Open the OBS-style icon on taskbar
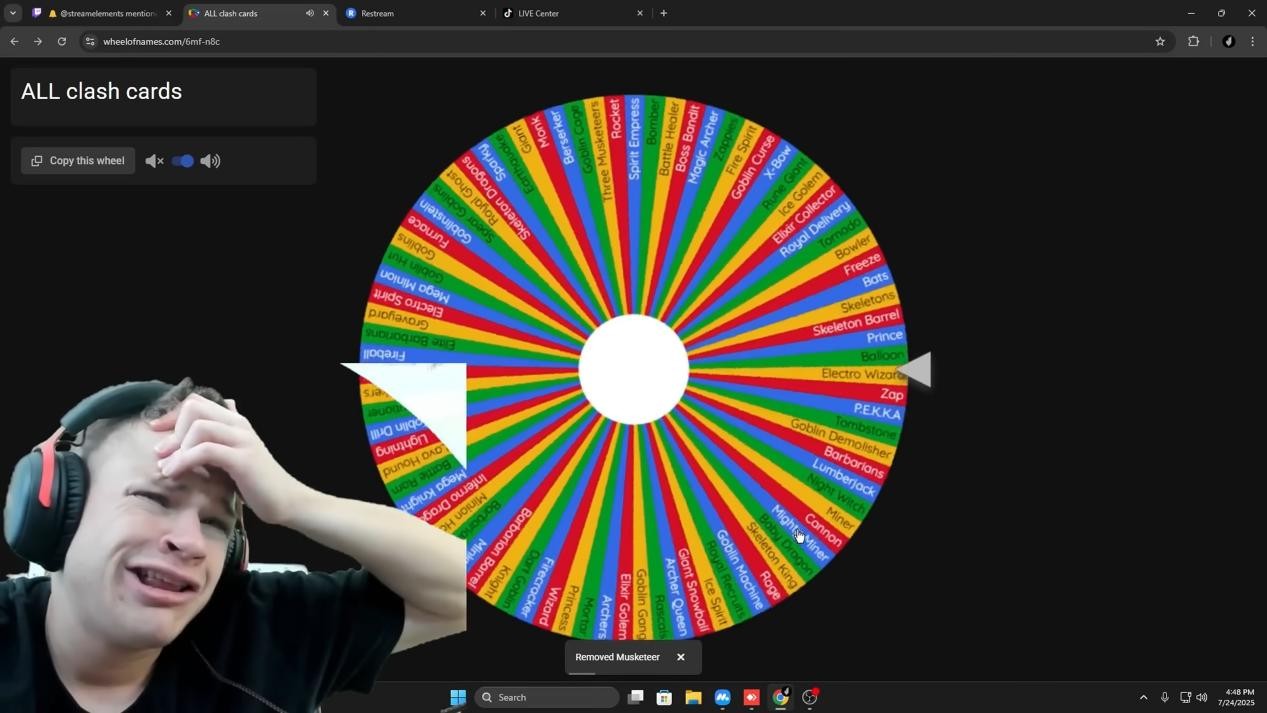1267x713 pixels. coord(810,697)
